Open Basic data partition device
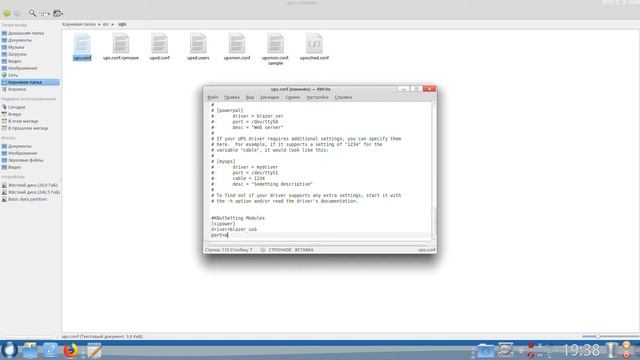 point(27,199)
